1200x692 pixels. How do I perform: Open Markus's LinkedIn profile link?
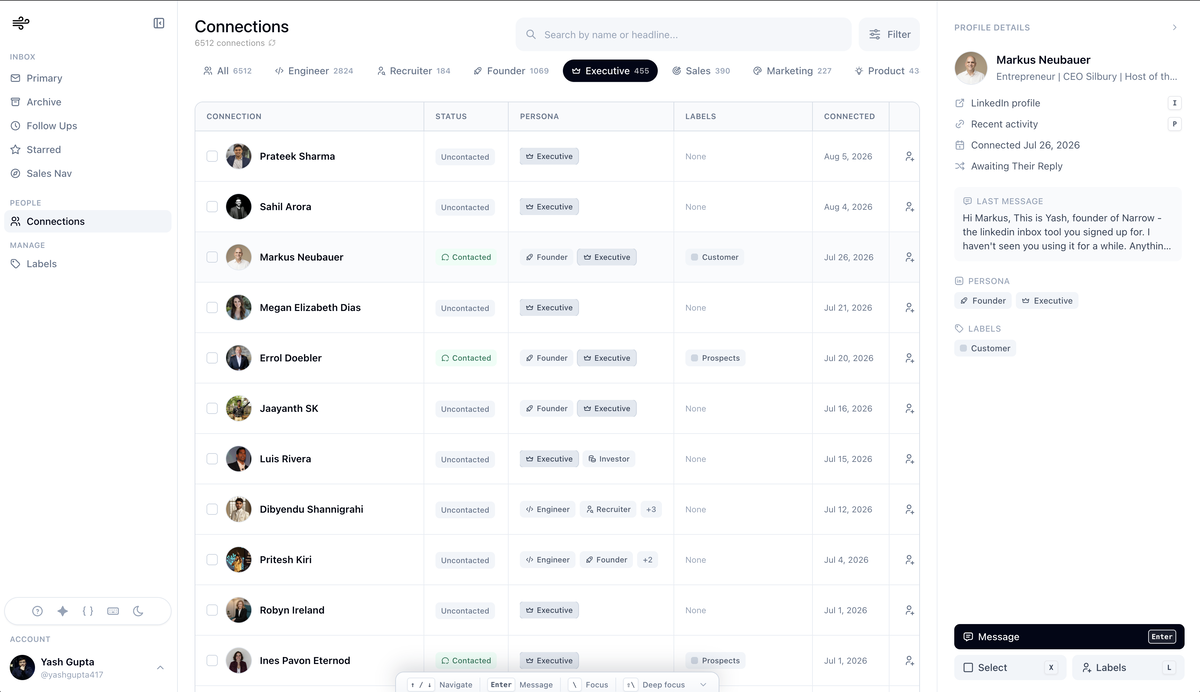(x=1005, y=103)
